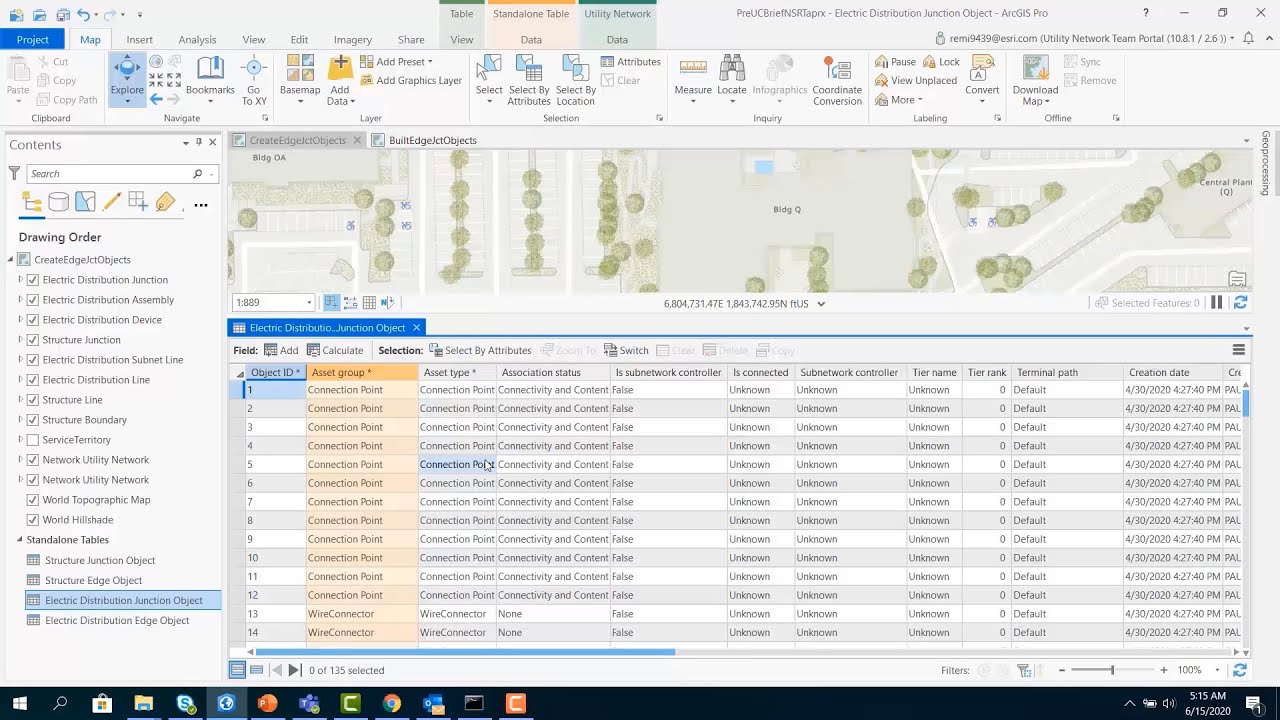
Task: Open Select By Location tool
Action: click(576, 80)
